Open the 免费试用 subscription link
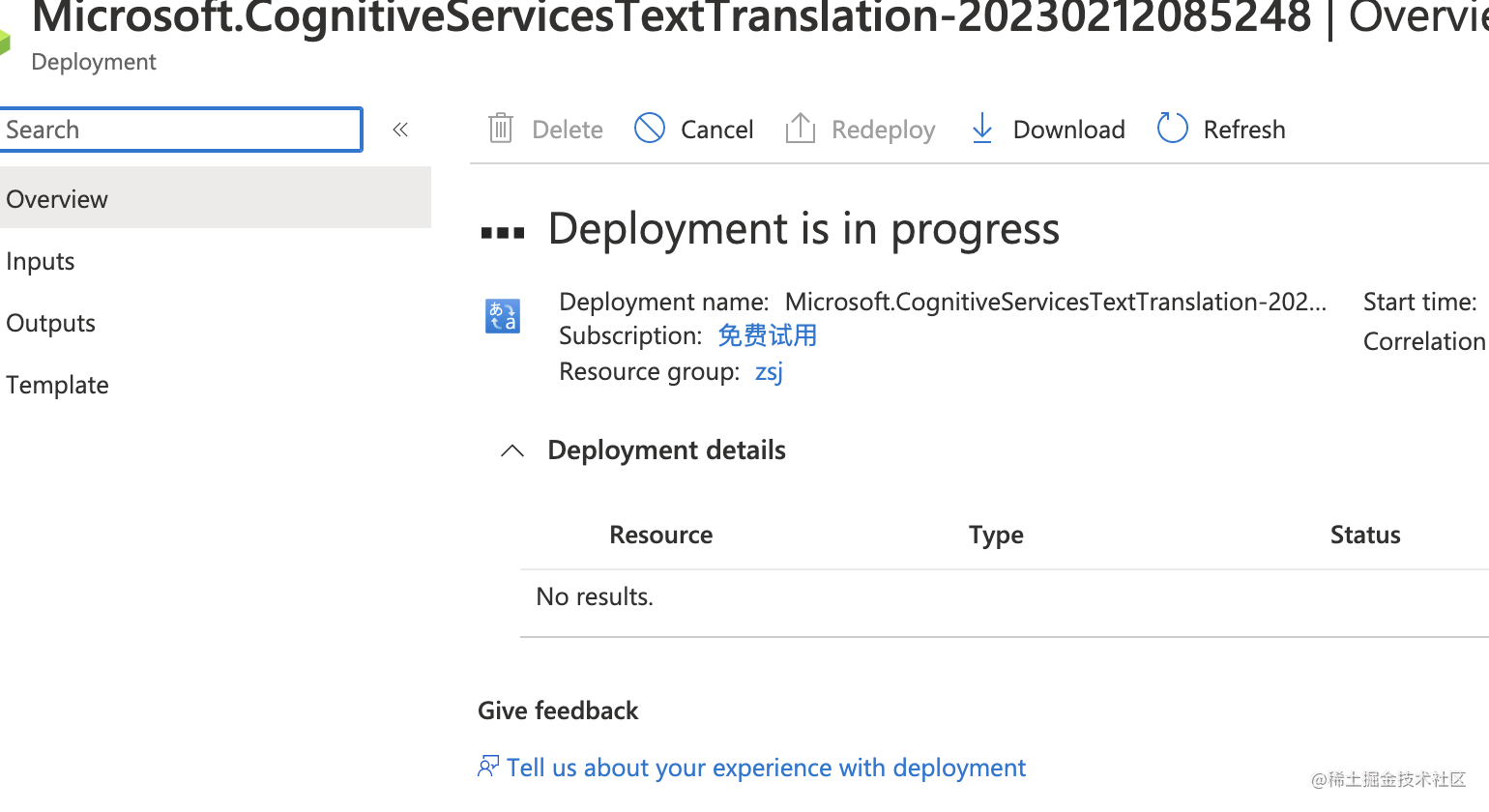The height and width of the screenshot is (812, 1489). [767, 335]
